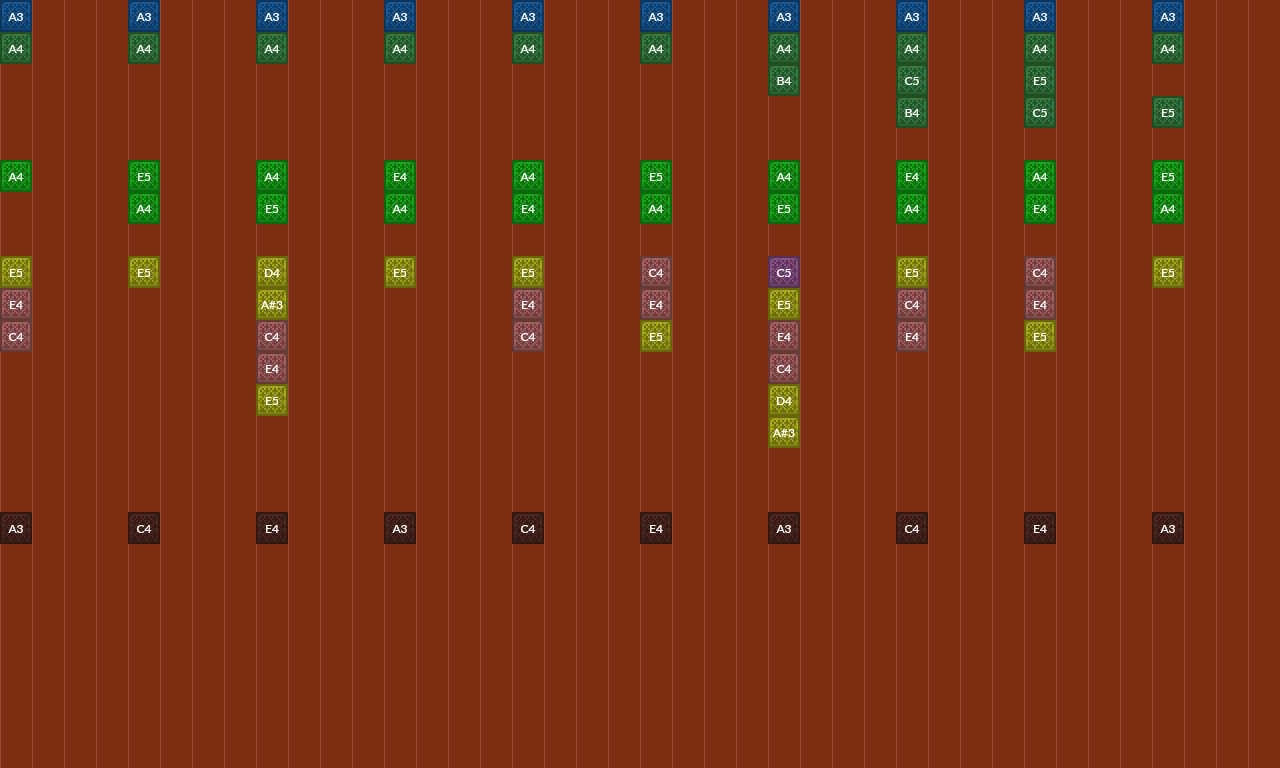Image resolution: width=1280 pixels, height=768 pixels.
Task: Select pink C4 directly below yellow A#3
Action: pos(272,336)
